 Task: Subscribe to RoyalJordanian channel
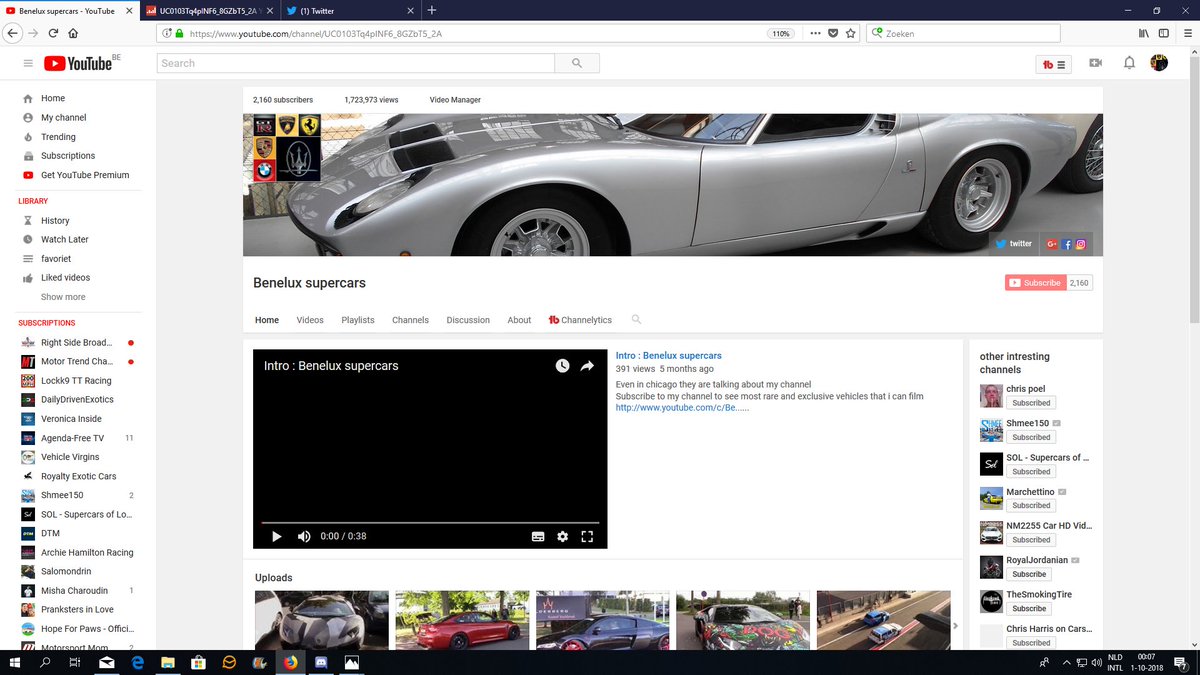pos(1029,574)
